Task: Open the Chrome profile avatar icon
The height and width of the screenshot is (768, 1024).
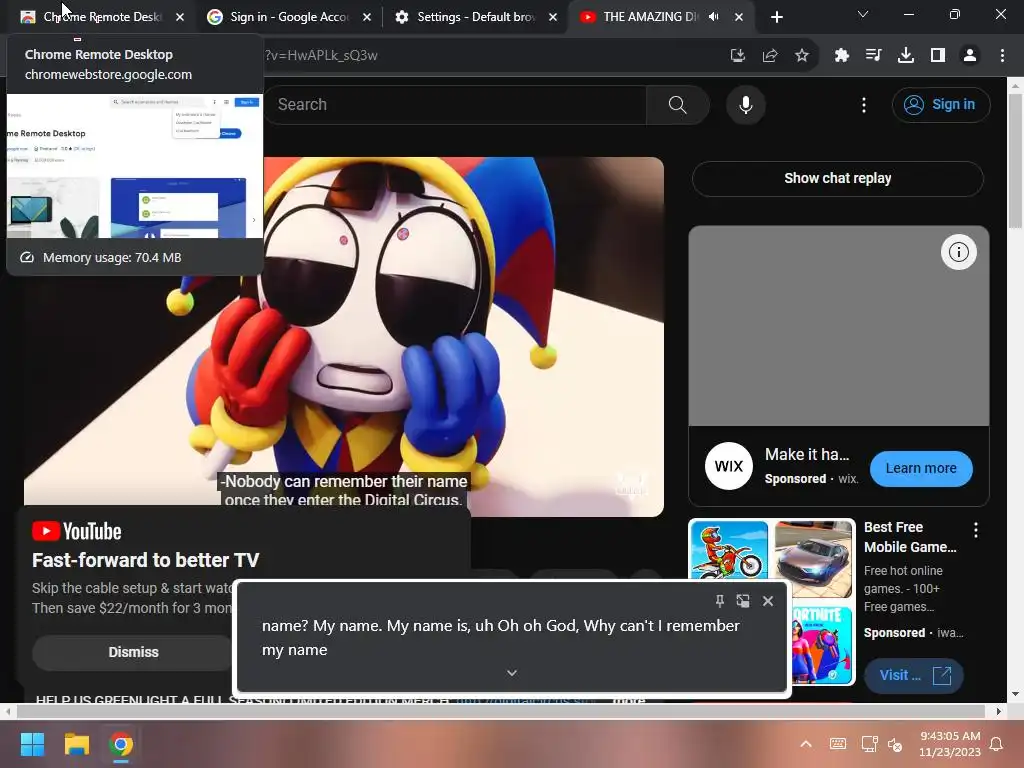Action: tap(970, 56)
